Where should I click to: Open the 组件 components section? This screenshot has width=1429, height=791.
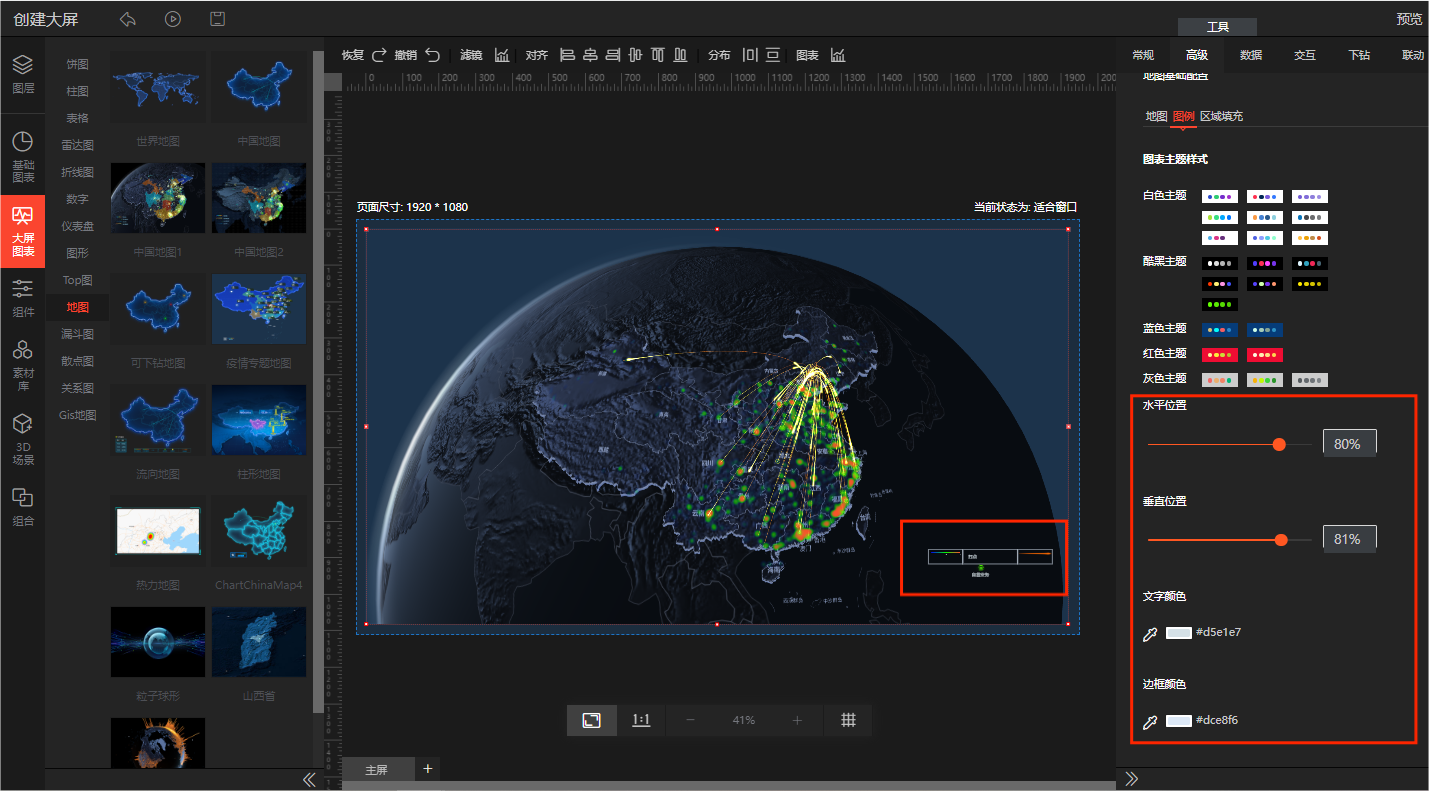tap(23, 298)
